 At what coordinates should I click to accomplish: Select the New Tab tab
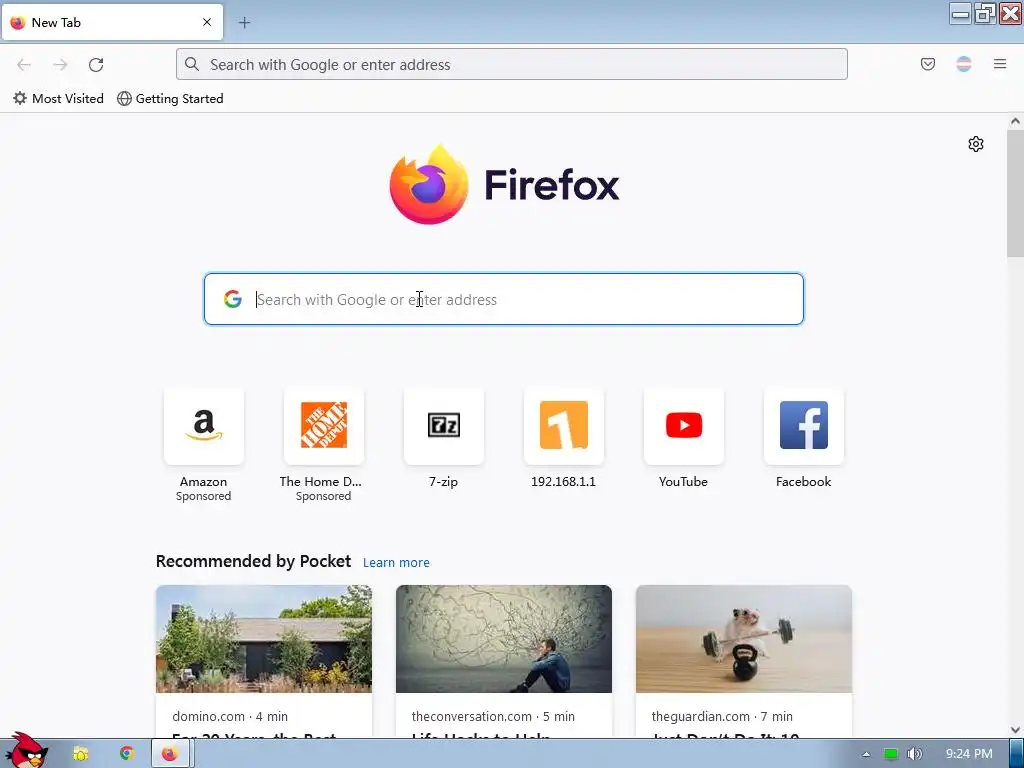coord(112,22)
